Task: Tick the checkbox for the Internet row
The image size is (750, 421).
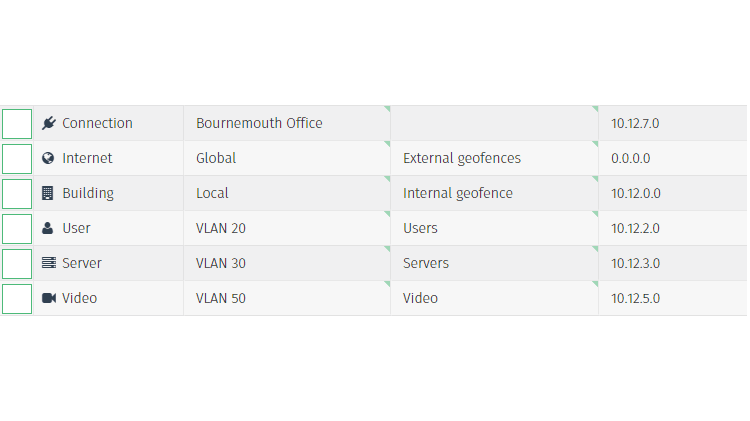Action: point(17,159)
